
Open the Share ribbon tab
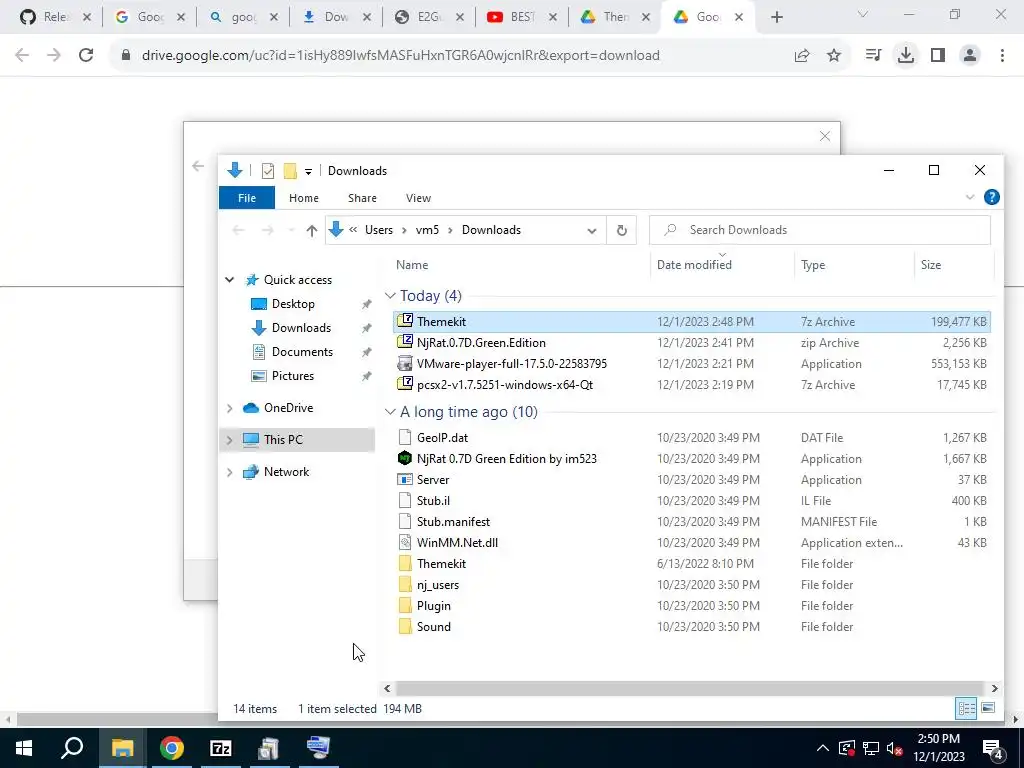click(x=362, y=198)
